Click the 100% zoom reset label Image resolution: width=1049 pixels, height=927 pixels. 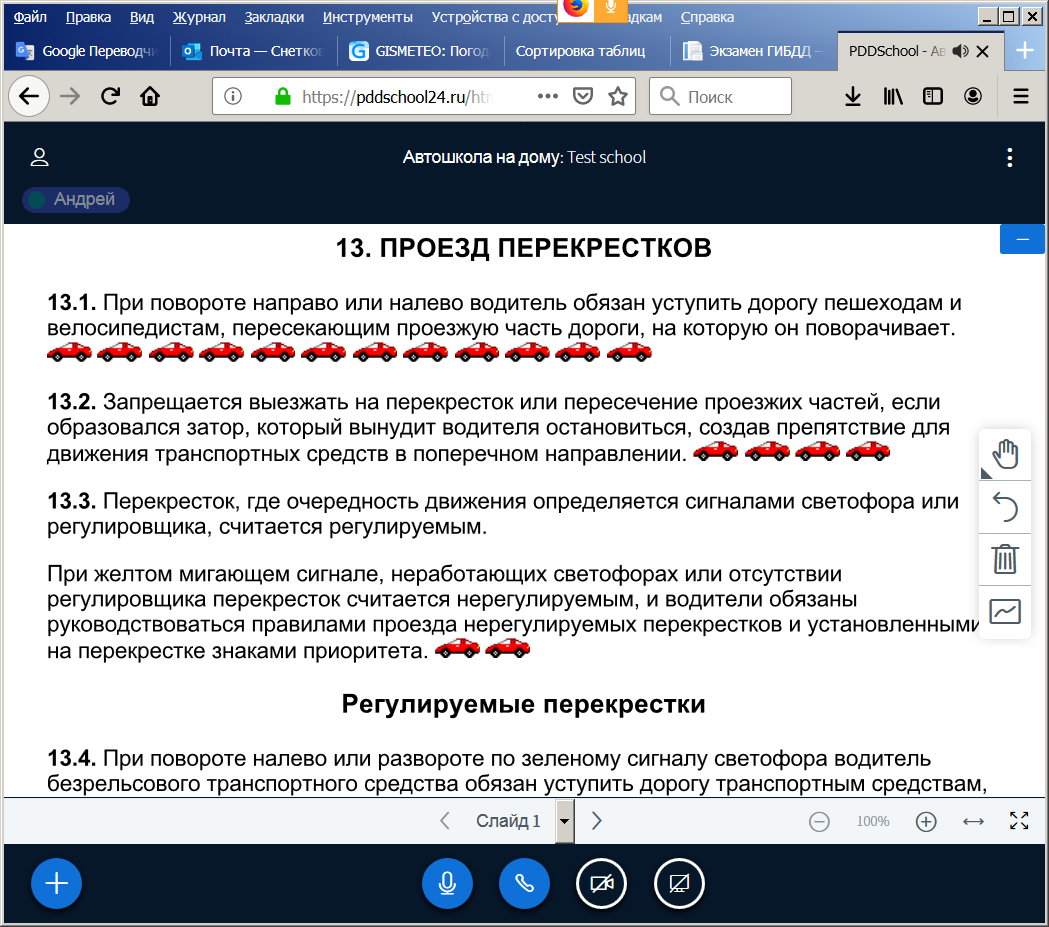coord(872,821)
